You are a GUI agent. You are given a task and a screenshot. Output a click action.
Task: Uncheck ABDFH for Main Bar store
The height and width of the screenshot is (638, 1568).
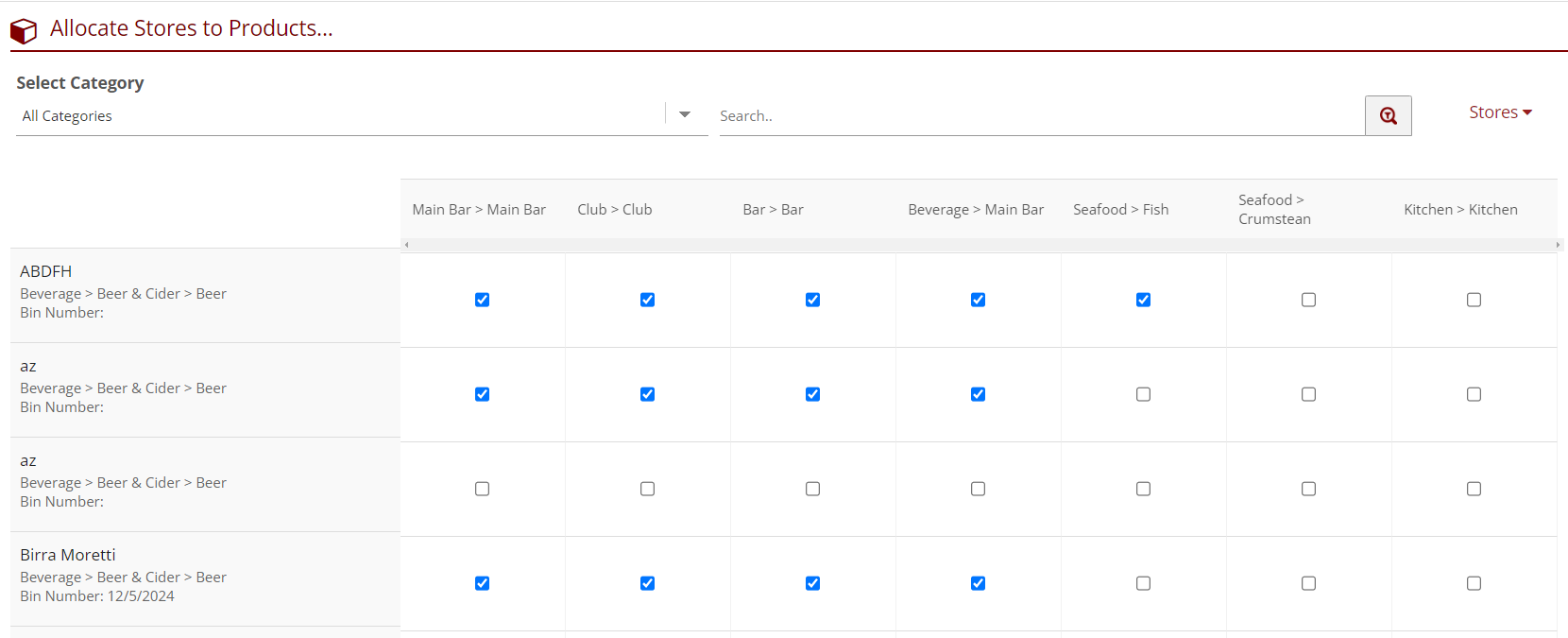pos(482,300)
